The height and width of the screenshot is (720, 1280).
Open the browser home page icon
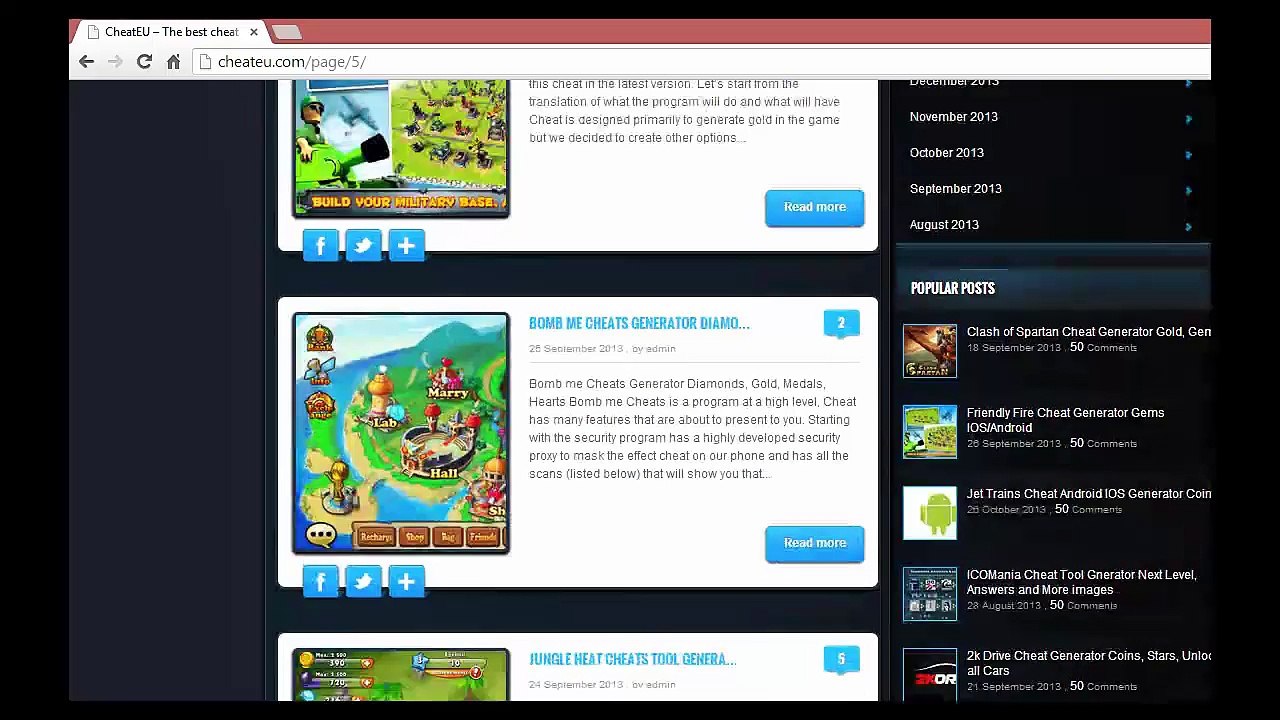pyautogui.click(x=173, y=62)
